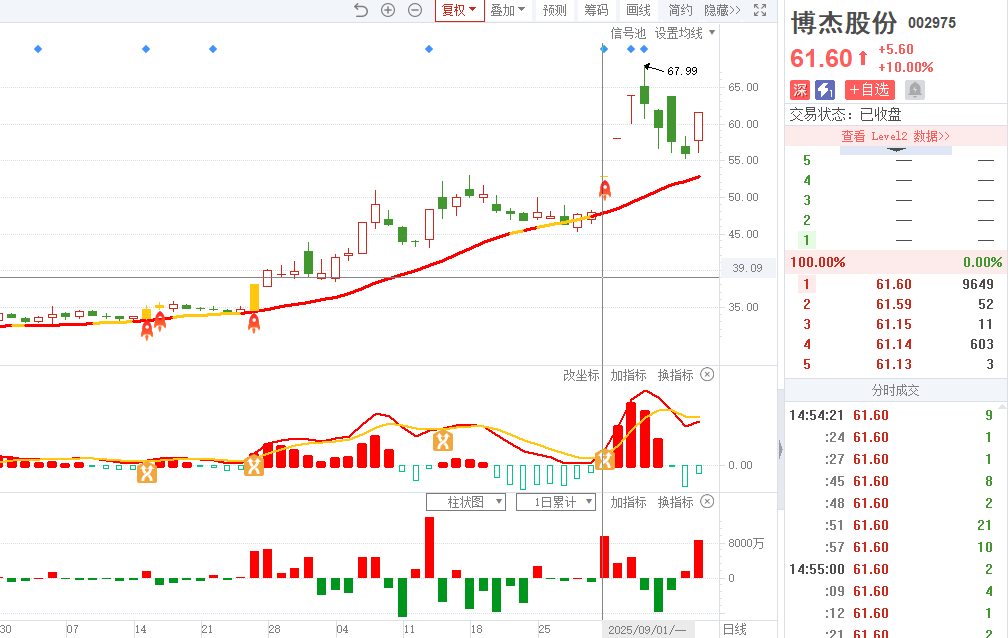Click the price alert bell icon
Screen dimensions: 1008x638
(914, 90)
